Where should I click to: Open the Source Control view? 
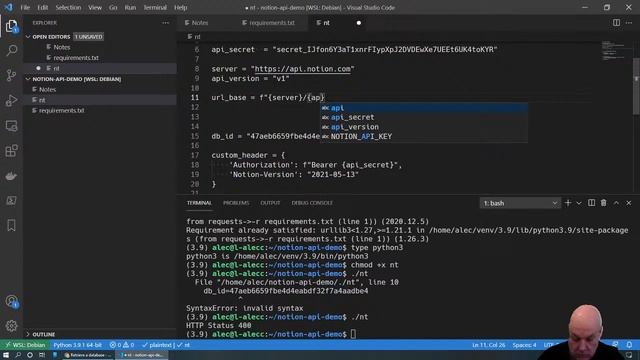[11, 76]
